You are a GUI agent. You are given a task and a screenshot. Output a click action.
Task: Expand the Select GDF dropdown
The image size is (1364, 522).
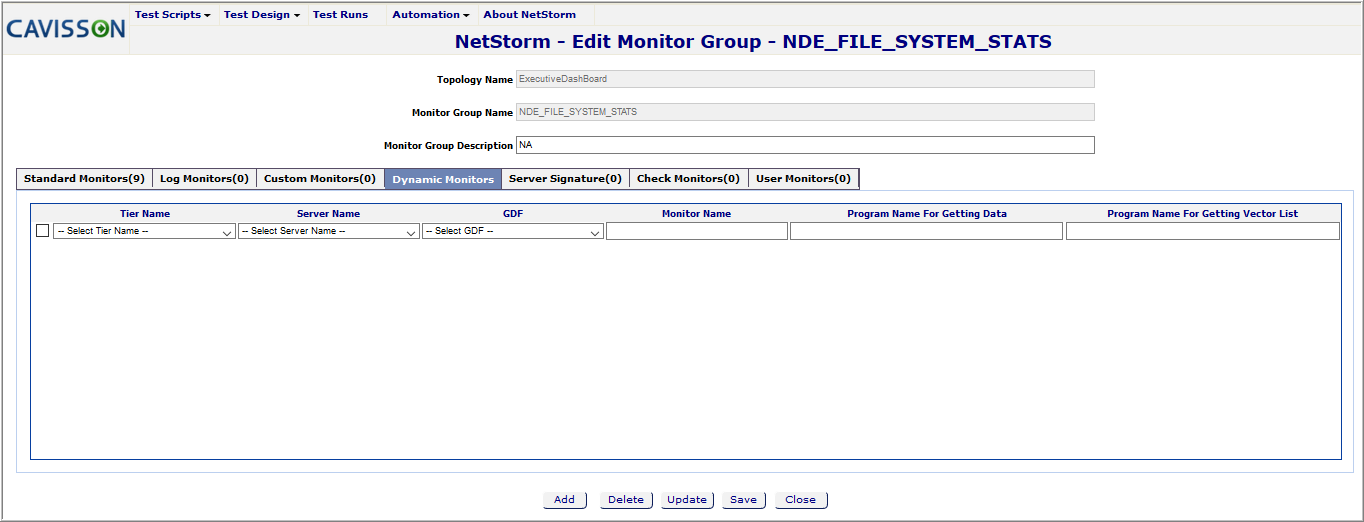[513, 231]
